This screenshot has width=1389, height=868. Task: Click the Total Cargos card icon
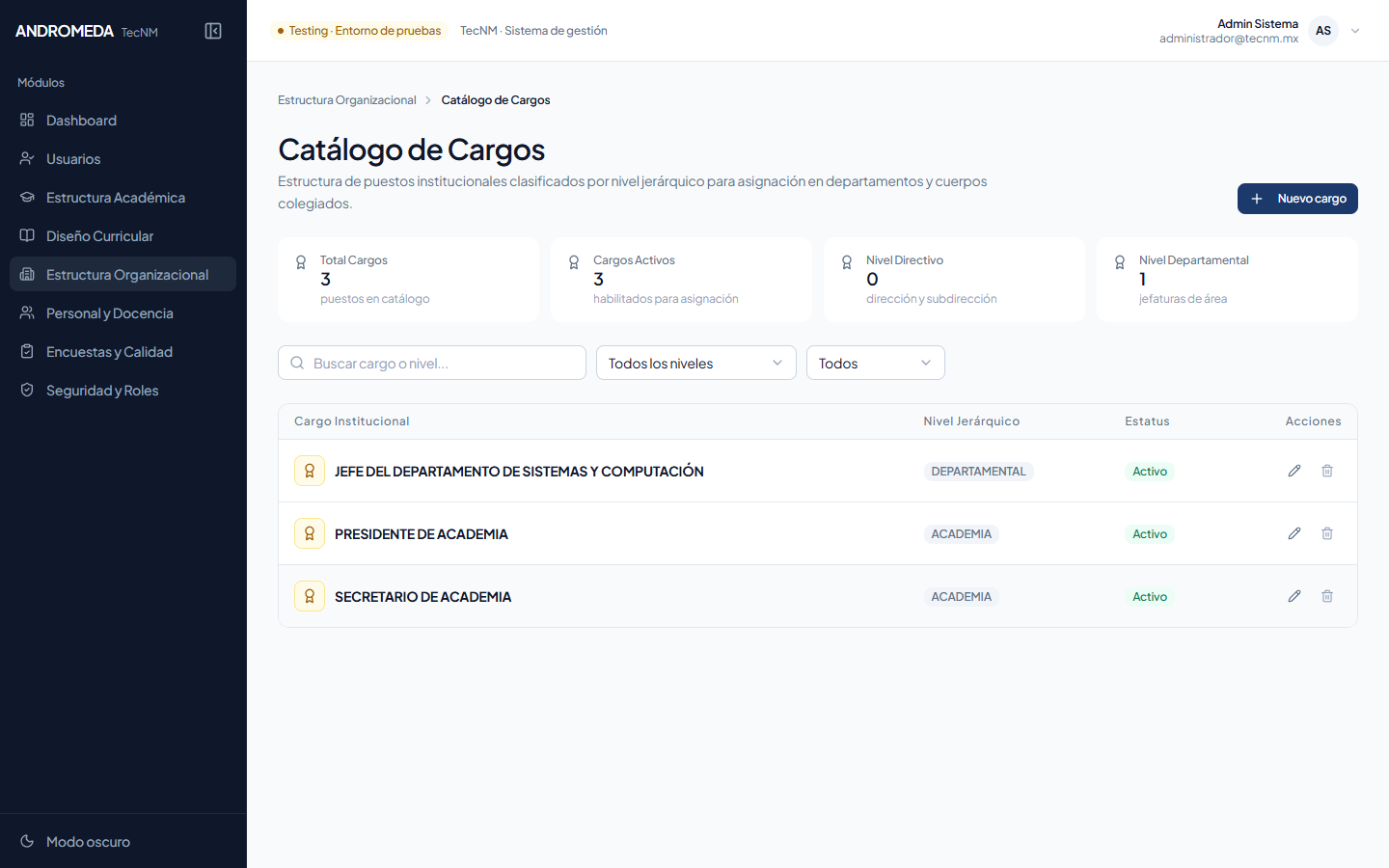tap(301, 262)
